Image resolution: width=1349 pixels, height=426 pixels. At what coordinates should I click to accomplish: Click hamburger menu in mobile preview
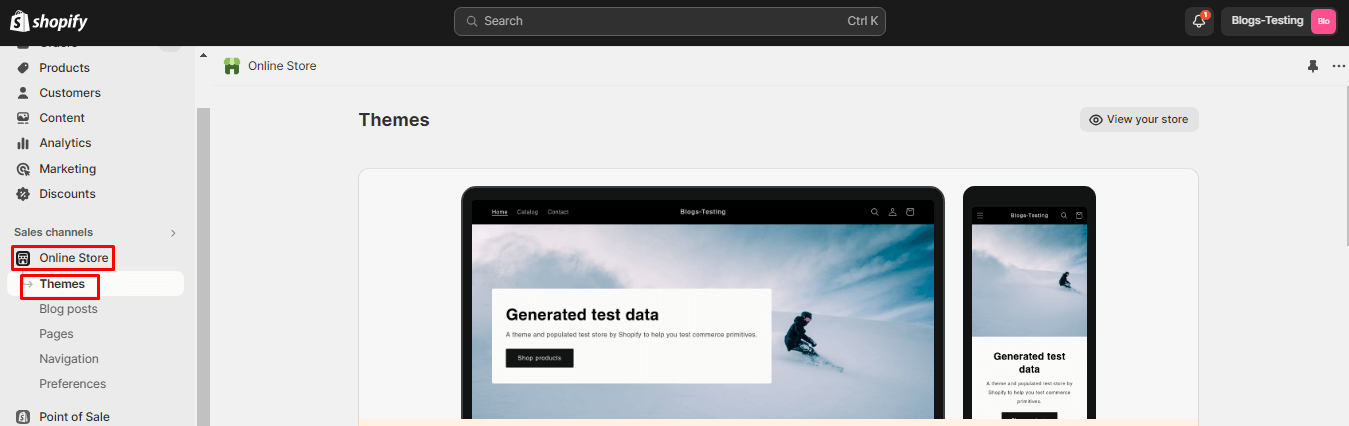pos(980,215)
